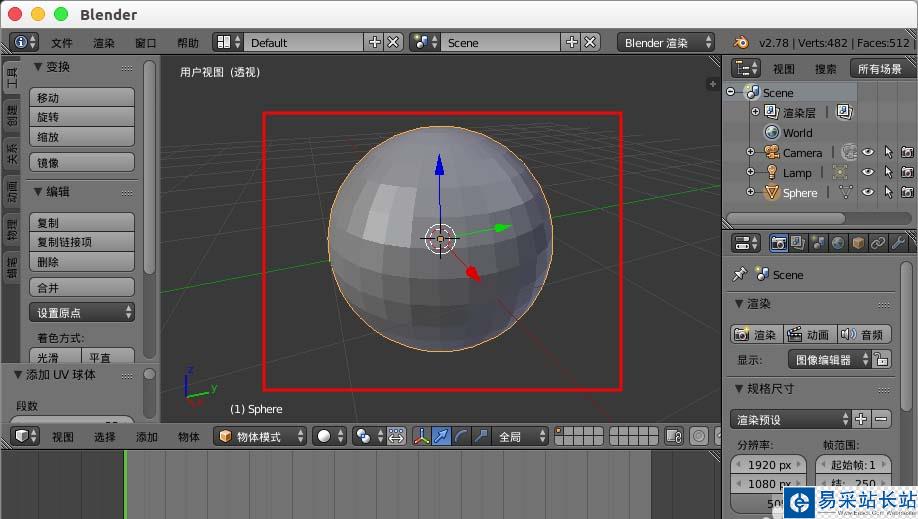Select the Sphere mesh icon in outliner
The width and height of the screenshot is (918, 519).
(x=772, y=192)
